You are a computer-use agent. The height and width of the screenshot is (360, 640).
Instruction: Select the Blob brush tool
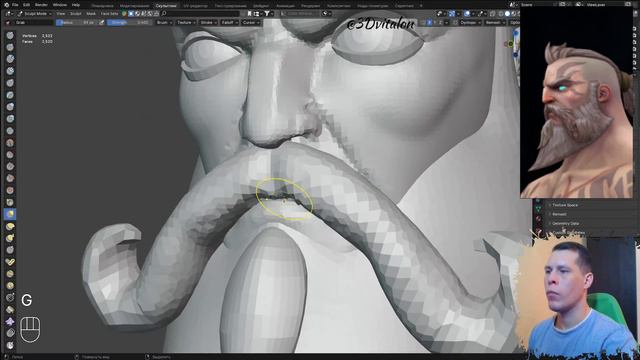click(x=10, y=119)
